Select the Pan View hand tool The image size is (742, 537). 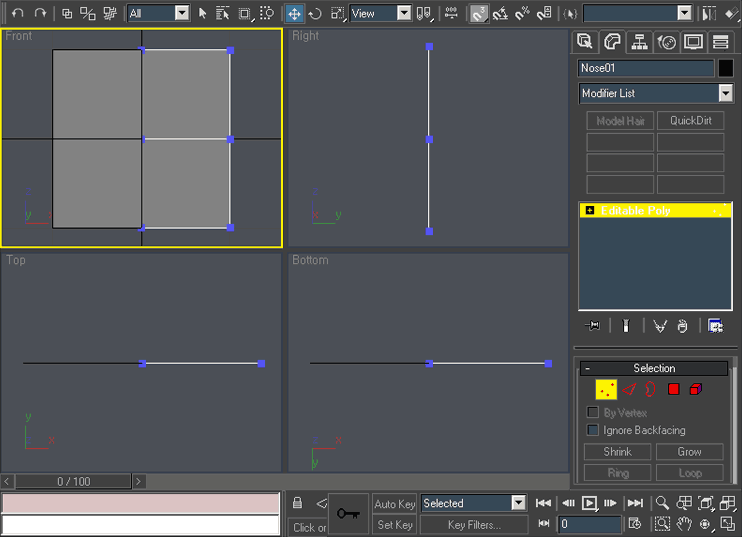click(684, 524)
